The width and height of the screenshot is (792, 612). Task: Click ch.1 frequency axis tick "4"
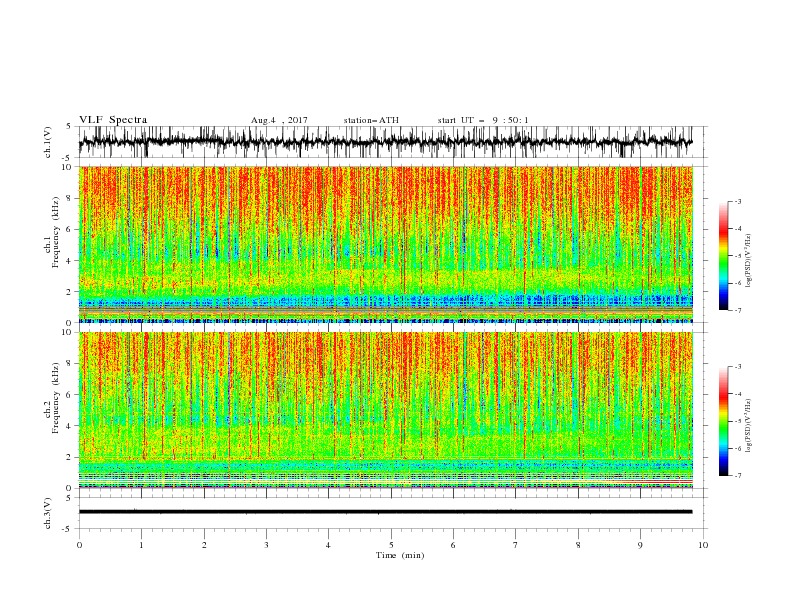(x=70, y=261)
